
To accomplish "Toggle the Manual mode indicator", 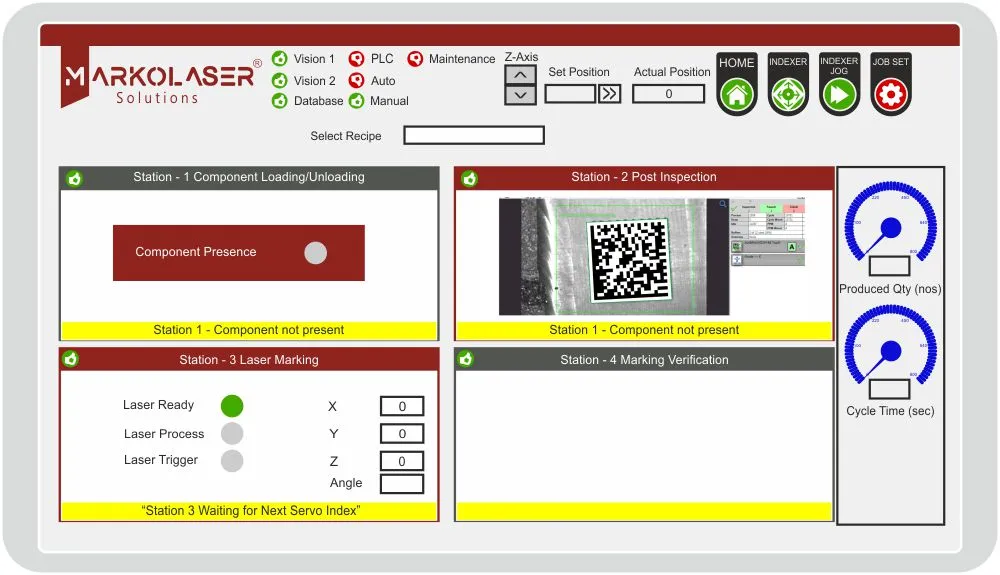I will (x=356, y=101).
